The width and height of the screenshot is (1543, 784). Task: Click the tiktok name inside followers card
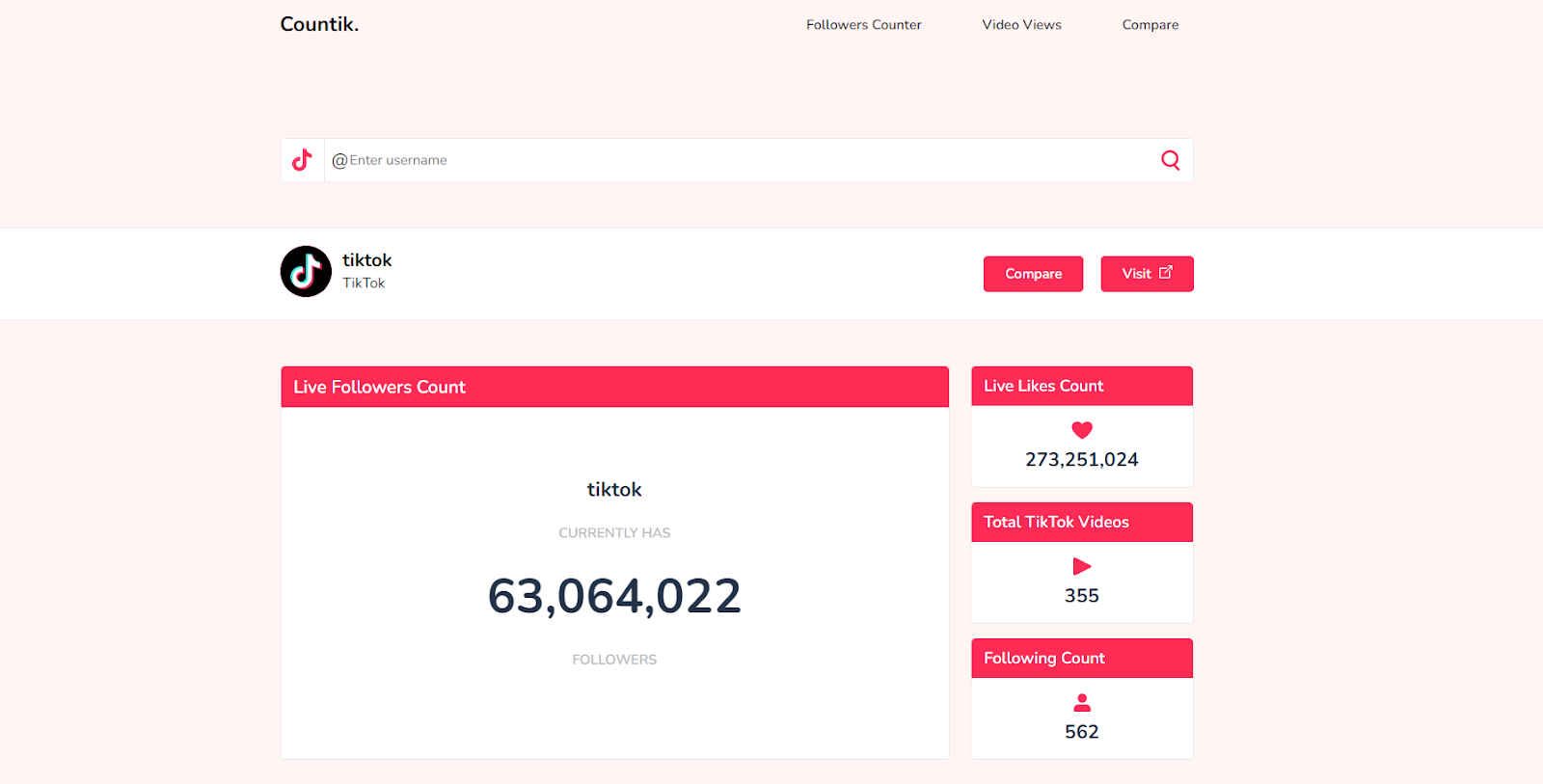614,490
